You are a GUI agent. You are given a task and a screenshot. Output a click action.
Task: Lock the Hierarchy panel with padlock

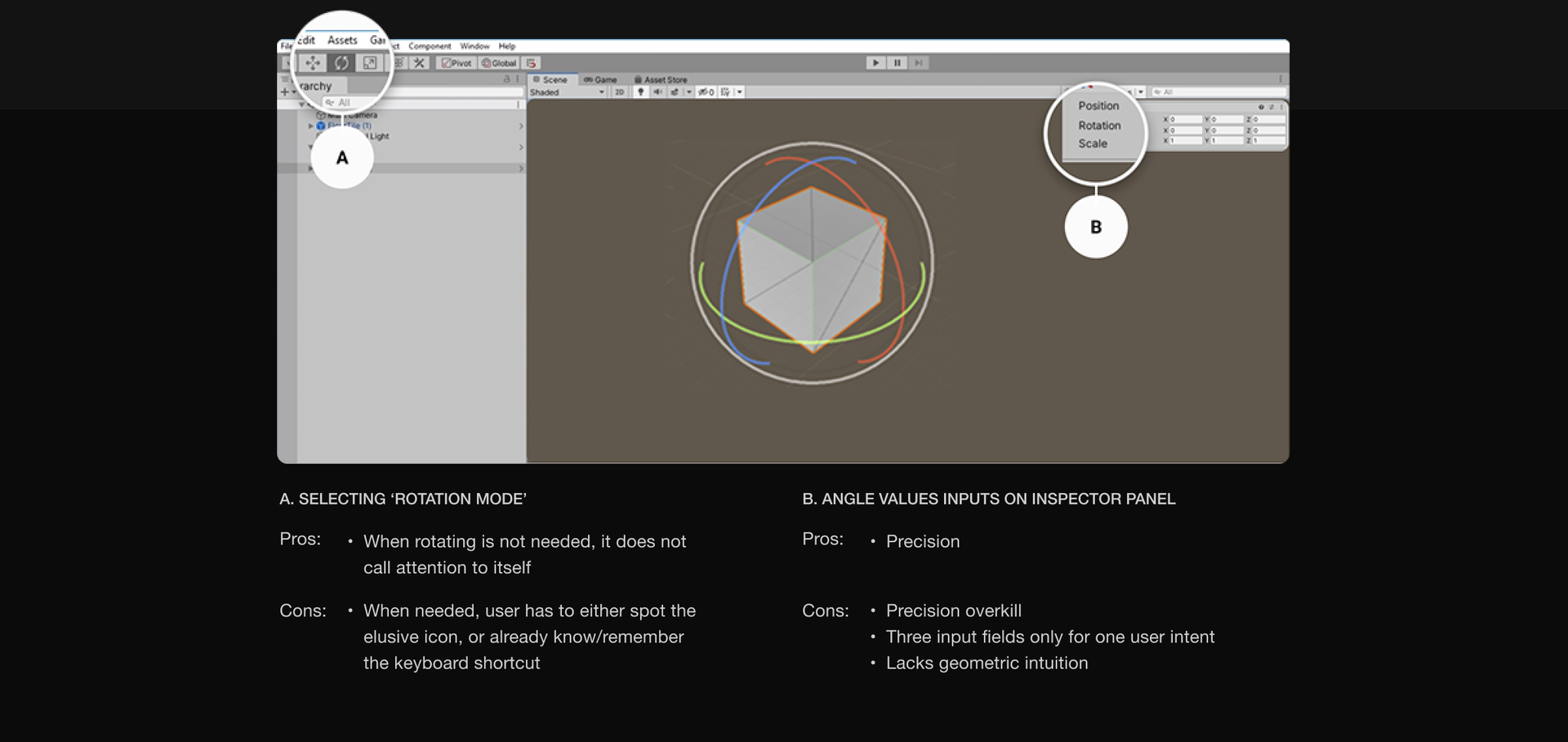click(x=506, y=79)
